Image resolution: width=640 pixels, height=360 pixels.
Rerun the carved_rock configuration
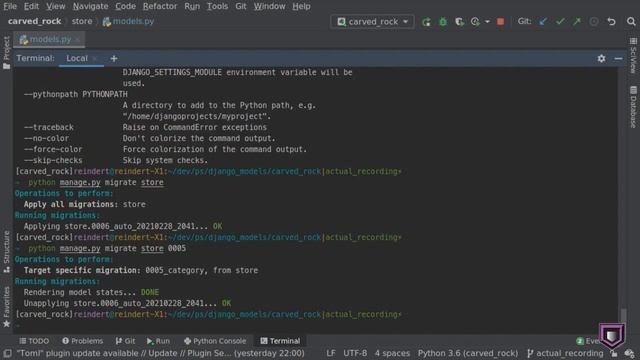426,22
